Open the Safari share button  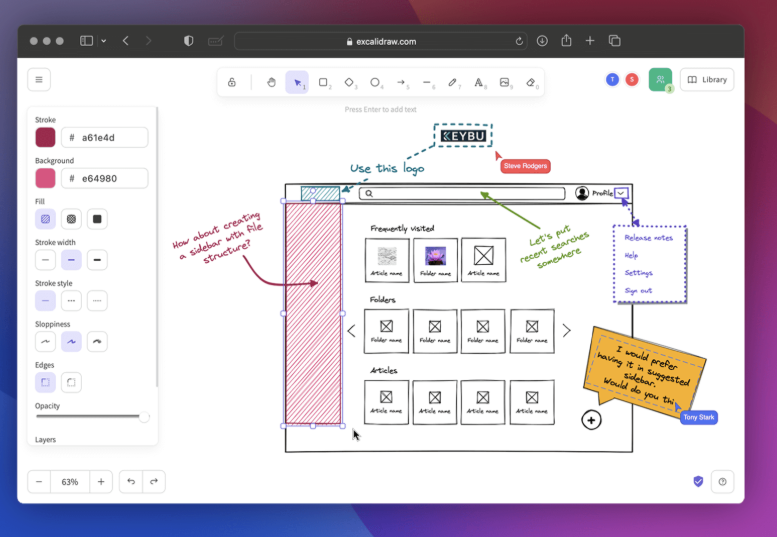[x=566, y=41]
